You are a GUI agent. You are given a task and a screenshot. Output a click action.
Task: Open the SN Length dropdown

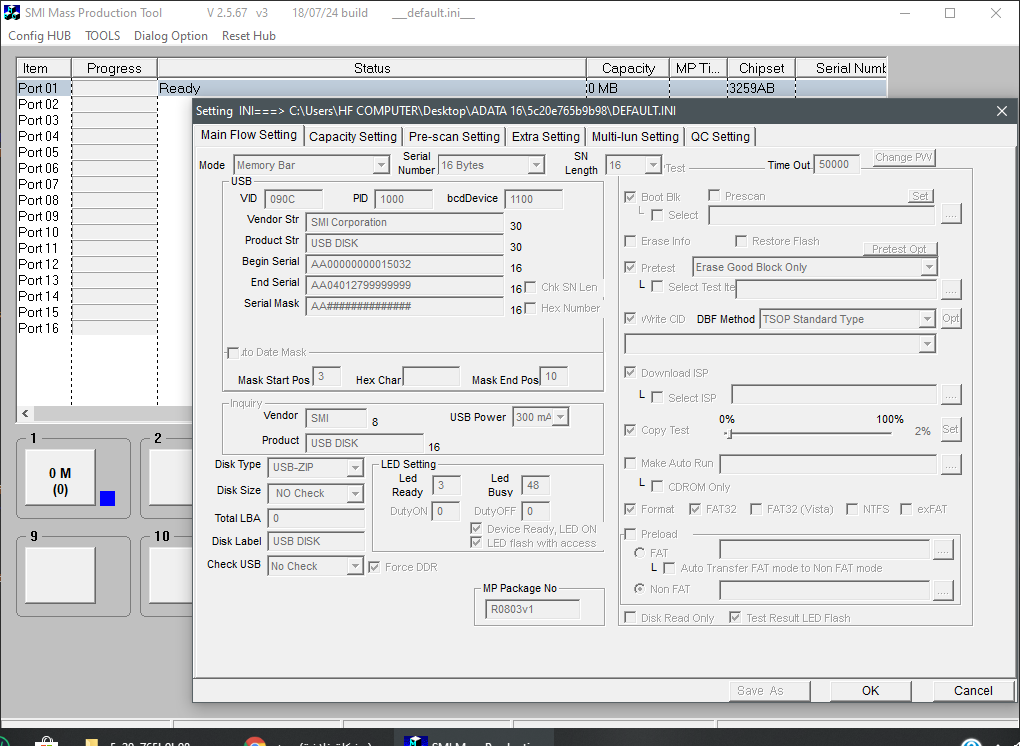pyautogui.click(x=653, y=165)
